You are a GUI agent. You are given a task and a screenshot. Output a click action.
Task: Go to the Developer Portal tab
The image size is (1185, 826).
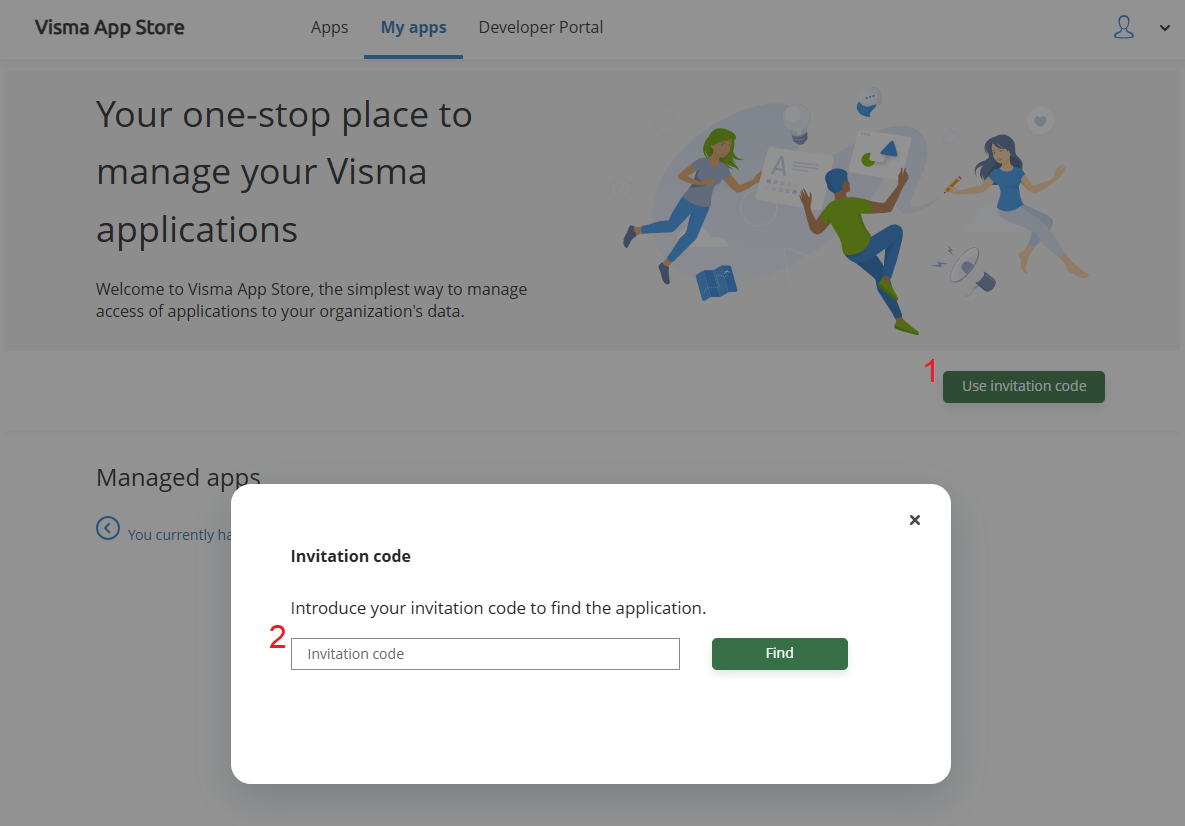[x=540, y=27]
